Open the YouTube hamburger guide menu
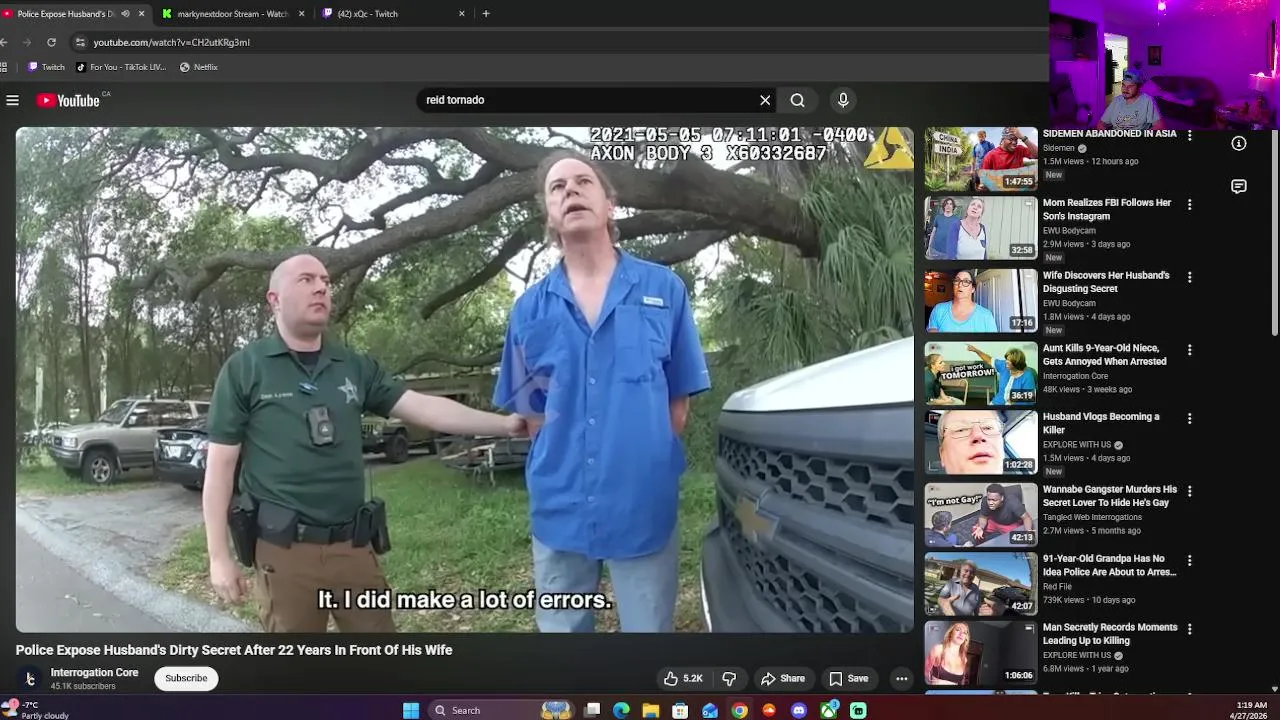 [12, 100]
